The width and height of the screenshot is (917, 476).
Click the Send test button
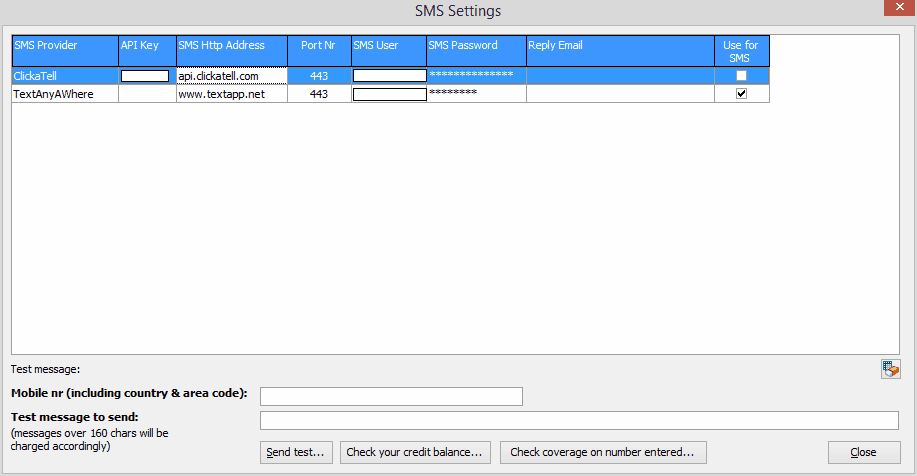click(296, 452)
